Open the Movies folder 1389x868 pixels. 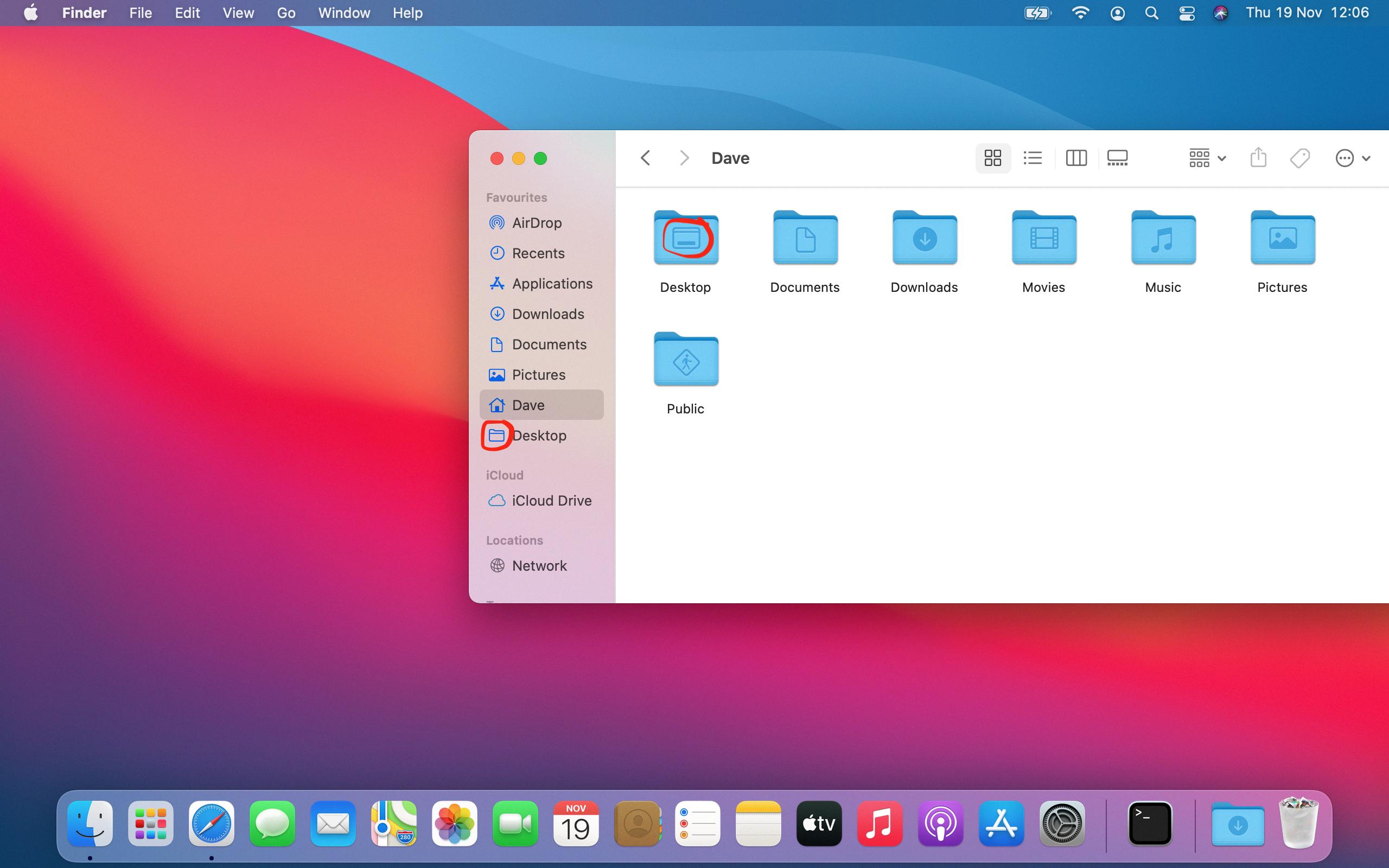click(x=1044, y=238)
